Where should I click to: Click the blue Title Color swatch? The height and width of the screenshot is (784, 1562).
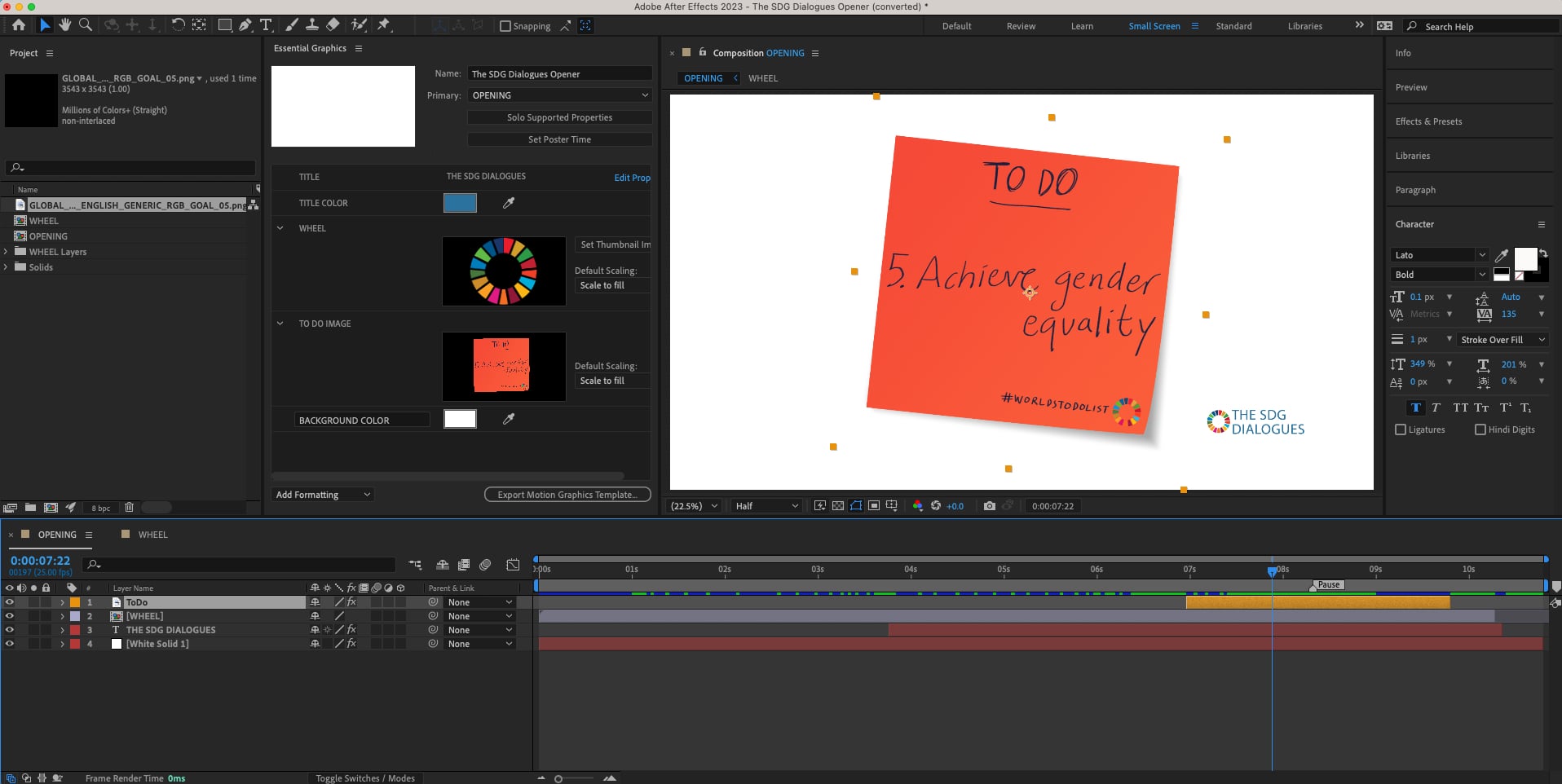460,203
